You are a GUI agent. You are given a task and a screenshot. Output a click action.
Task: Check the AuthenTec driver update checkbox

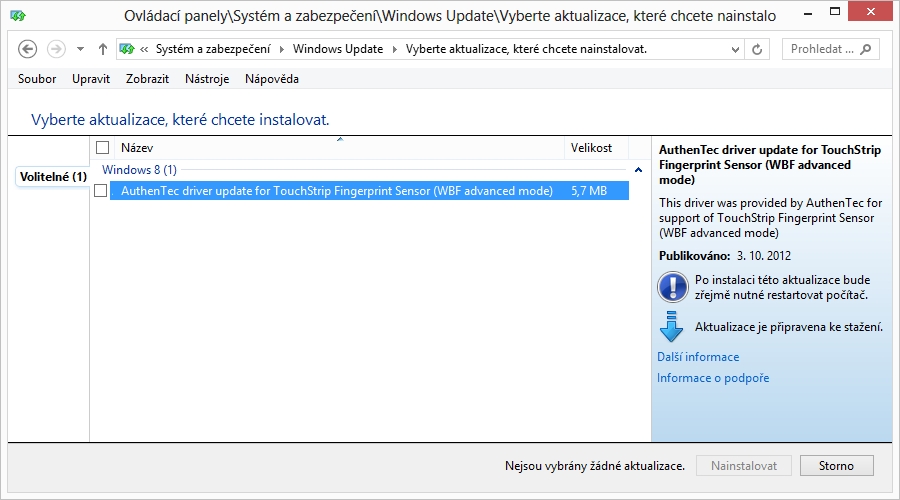click(x=100, y=191)
